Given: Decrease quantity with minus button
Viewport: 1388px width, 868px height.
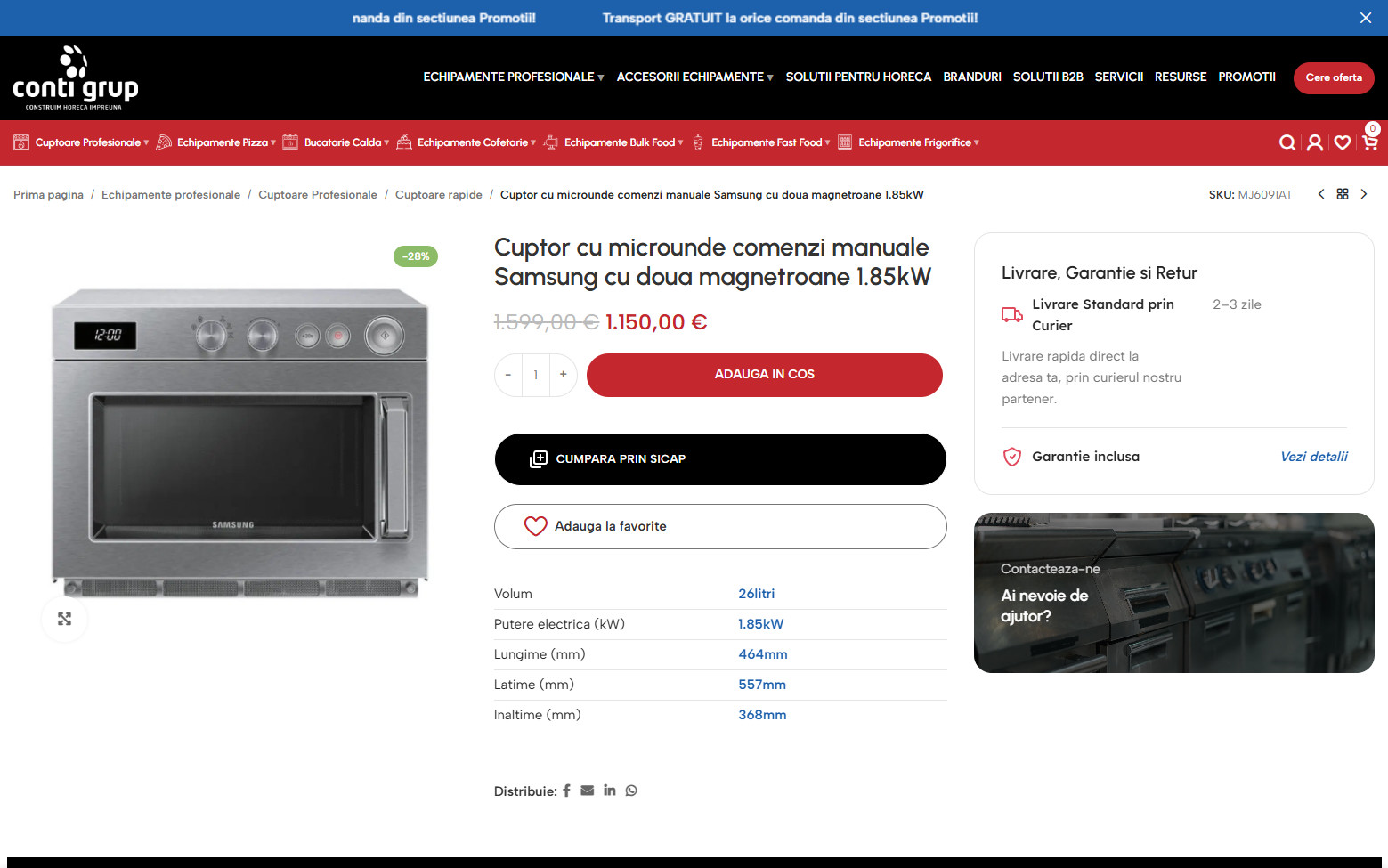Looking at the screenshot, I should (508, 375).
